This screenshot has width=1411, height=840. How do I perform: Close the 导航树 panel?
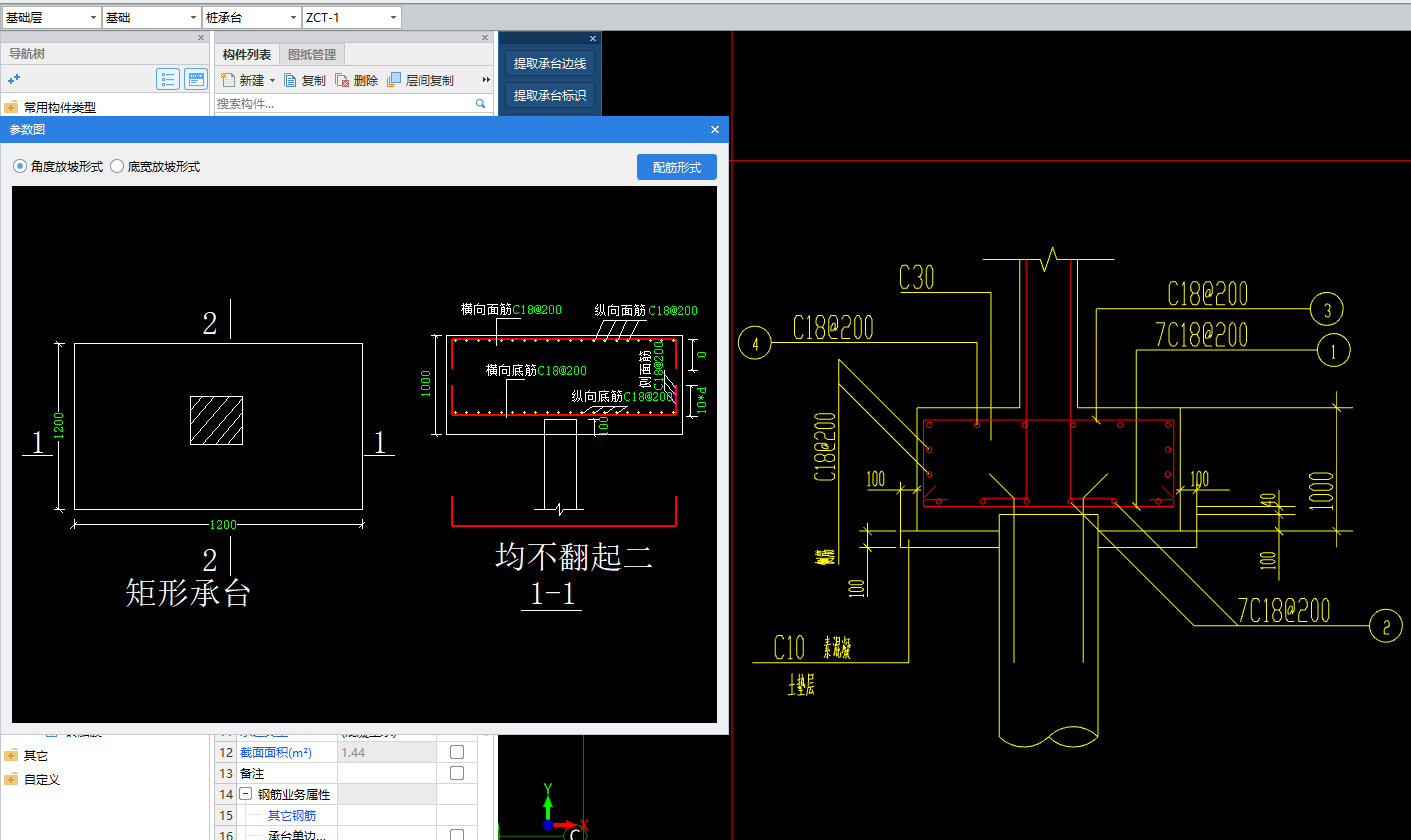click(201, 38)
